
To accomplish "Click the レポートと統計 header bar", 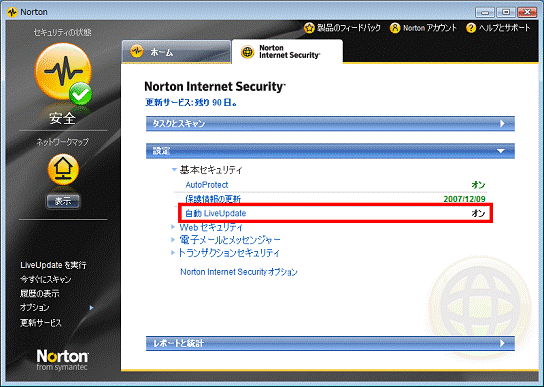I will tap(330, 343).
